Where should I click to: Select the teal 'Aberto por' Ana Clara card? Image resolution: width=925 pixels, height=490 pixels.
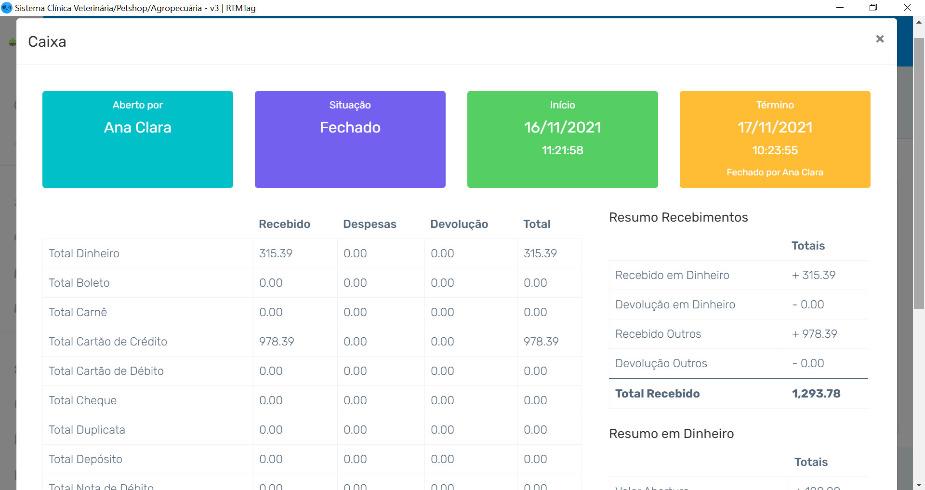(137, 139)
